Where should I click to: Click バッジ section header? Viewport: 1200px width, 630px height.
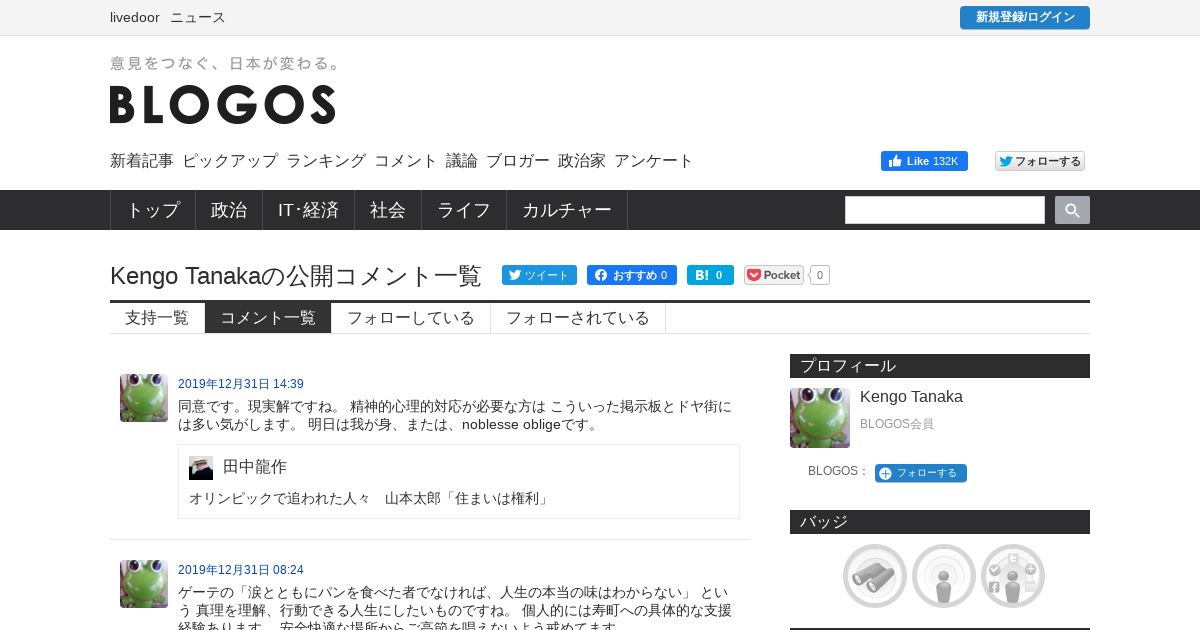(940, 522)
